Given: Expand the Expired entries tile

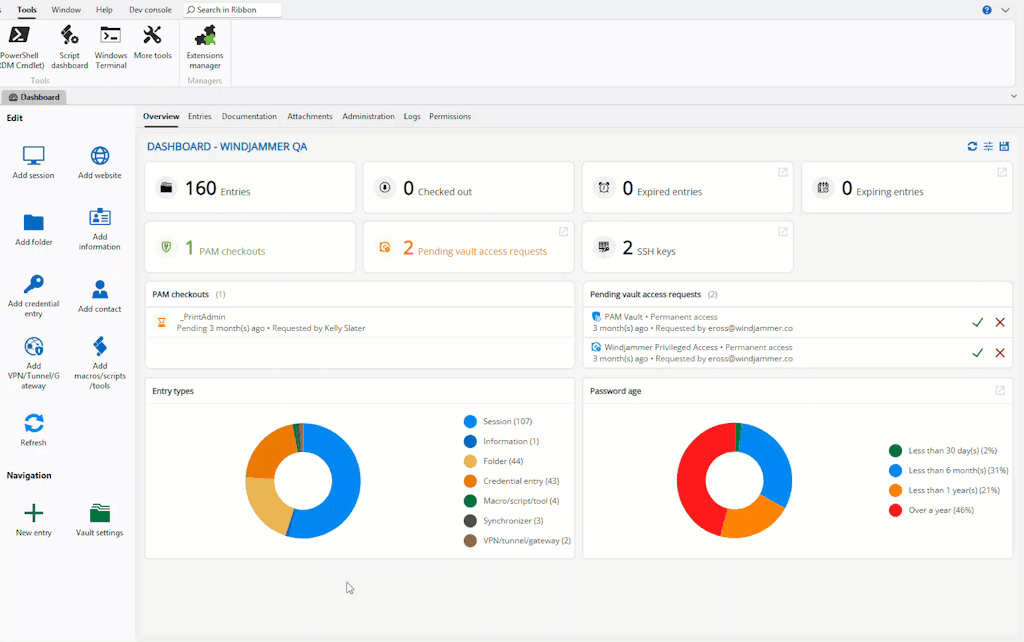Looking at the screenshot, I should click(x=781, y=172).
